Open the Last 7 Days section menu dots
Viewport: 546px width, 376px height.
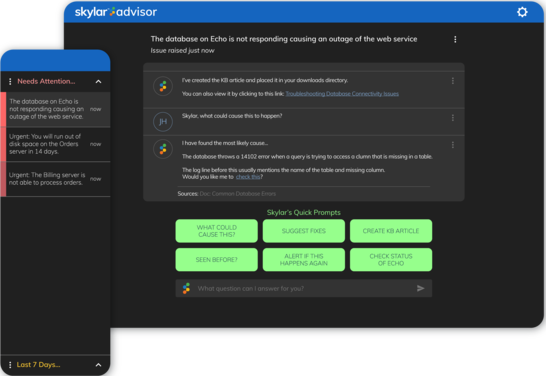click(x=10, y=365)
